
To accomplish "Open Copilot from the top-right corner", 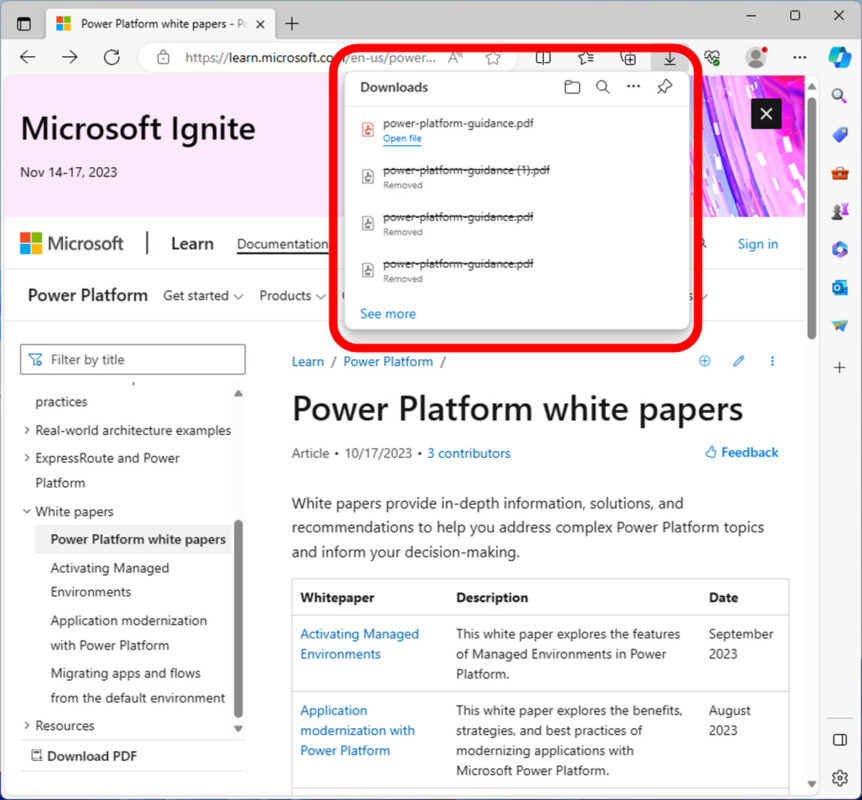I will click(839, 58).
